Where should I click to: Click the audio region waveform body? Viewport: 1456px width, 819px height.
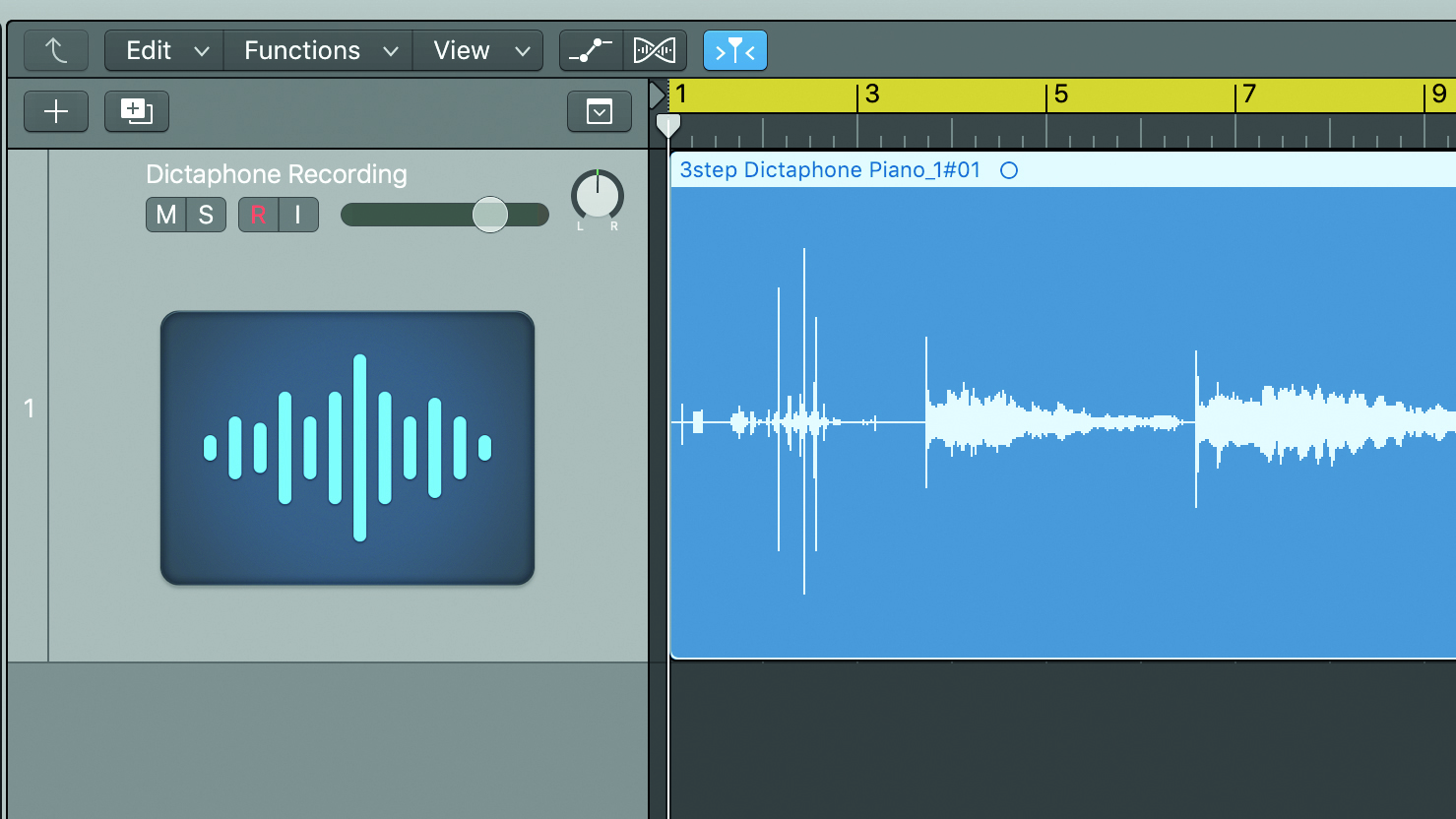pyautogui.click(x=1063, y=421)
